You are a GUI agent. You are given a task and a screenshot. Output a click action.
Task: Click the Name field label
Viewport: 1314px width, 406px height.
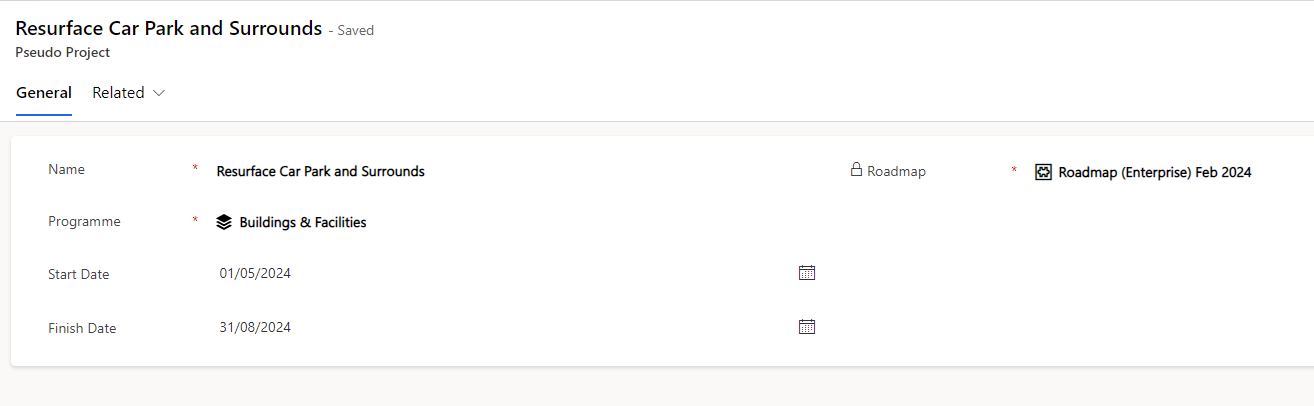pos(67,170)
